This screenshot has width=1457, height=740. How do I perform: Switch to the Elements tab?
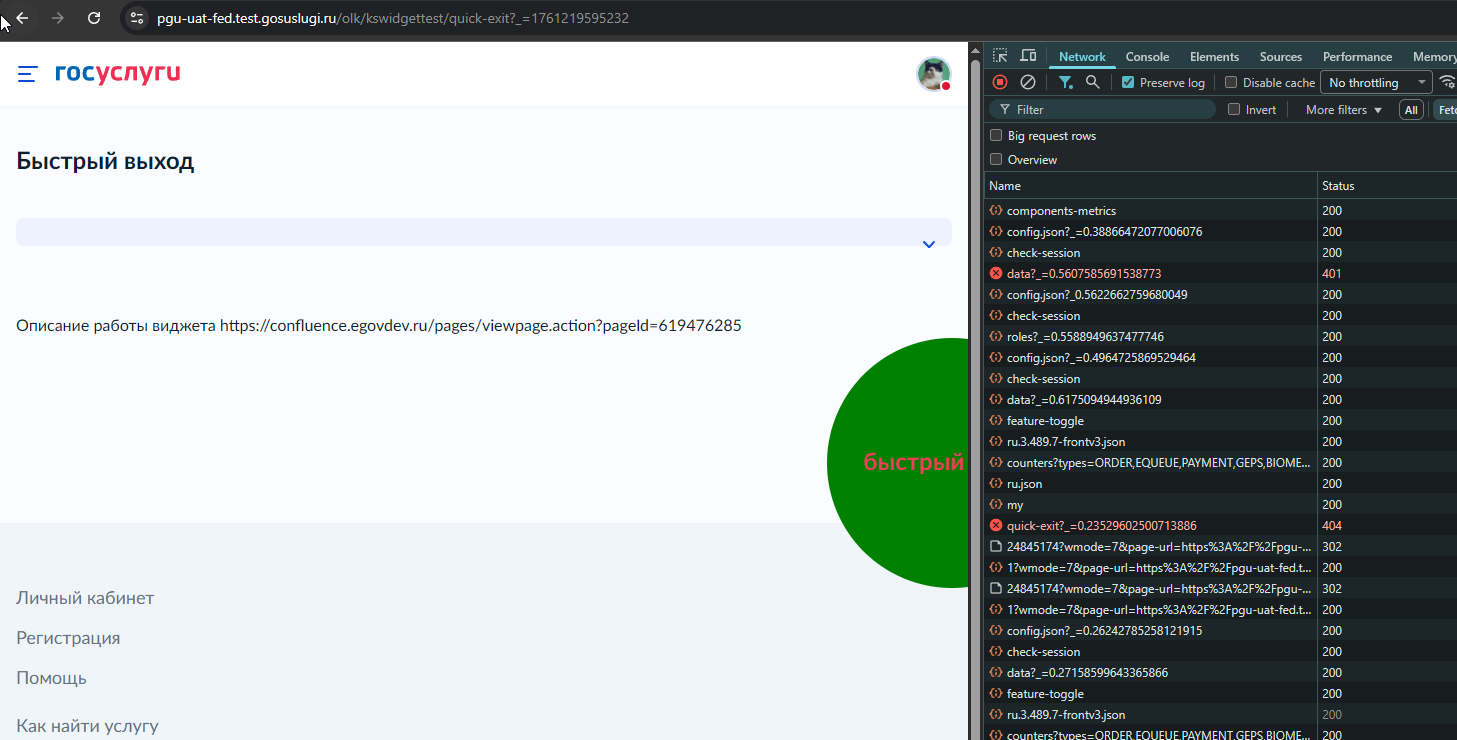(x=1214, y=57)
